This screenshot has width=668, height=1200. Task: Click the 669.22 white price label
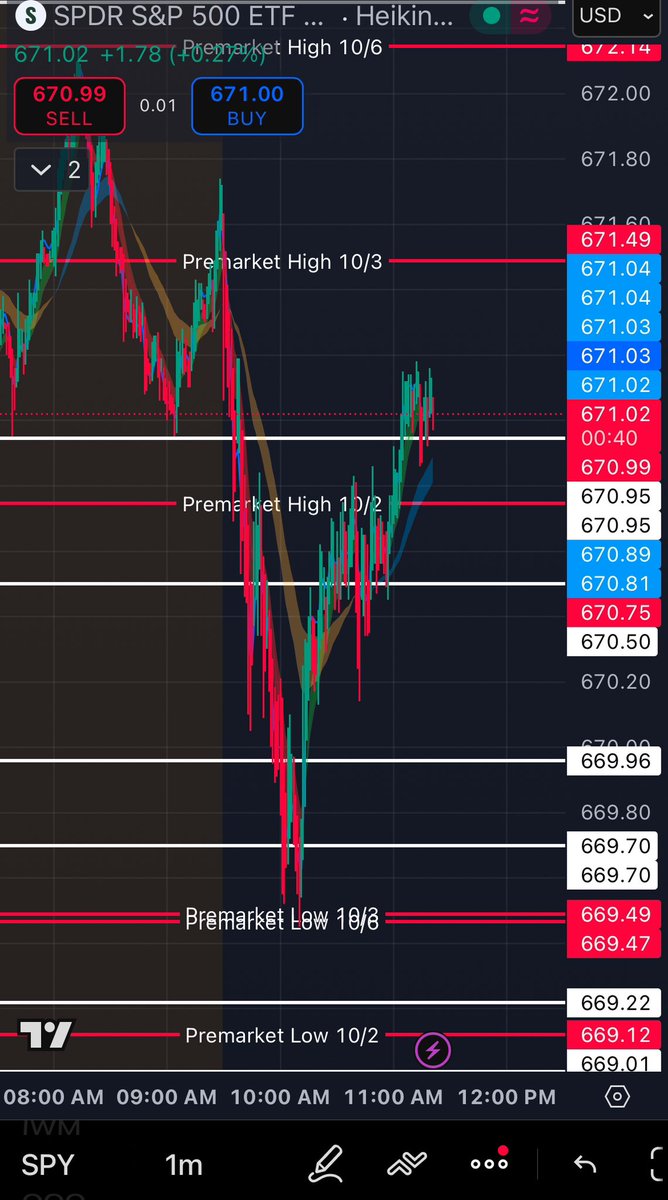pos(614,1003)
